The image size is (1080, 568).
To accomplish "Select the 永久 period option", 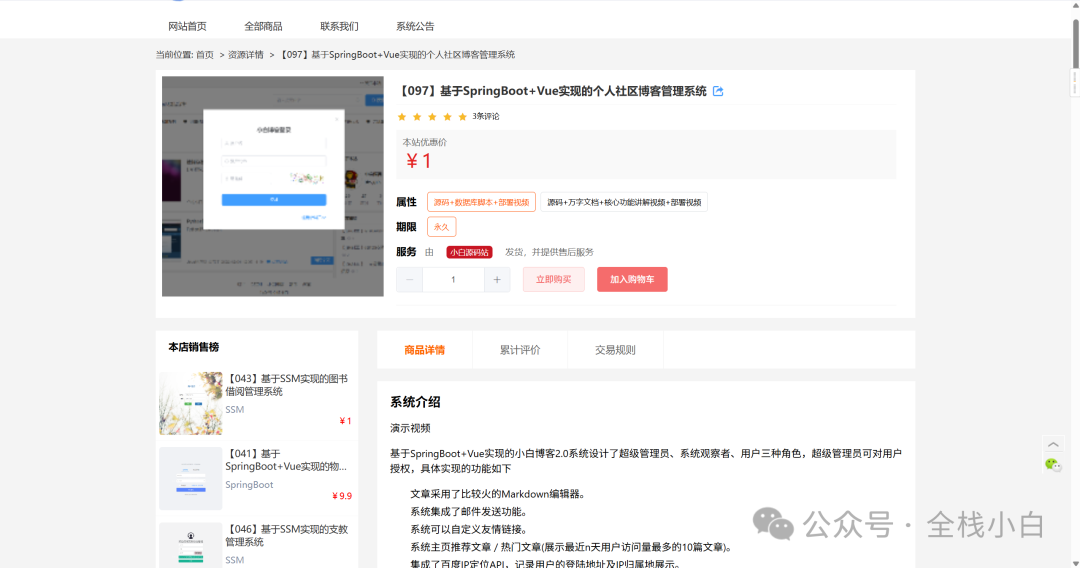I will [442, 227].
